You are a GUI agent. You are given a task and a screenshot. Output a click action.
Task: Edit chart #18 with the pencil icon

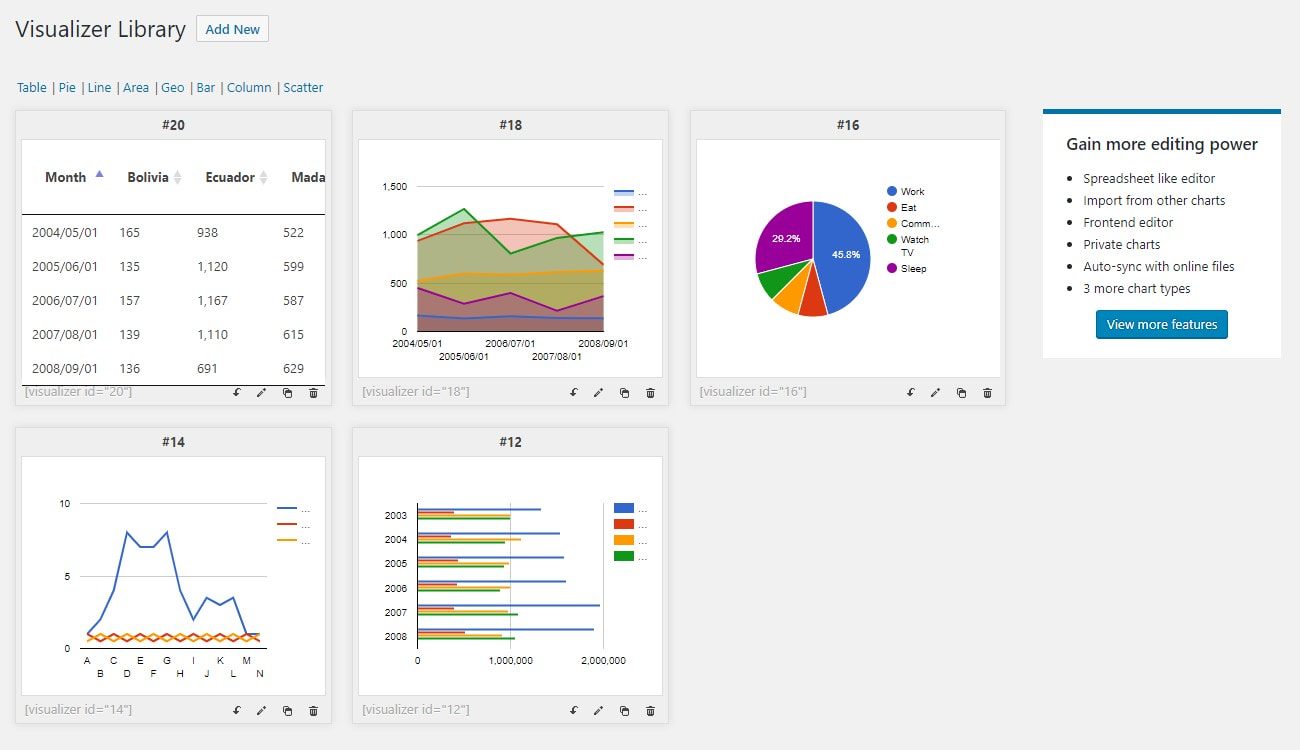pos(599,392)
